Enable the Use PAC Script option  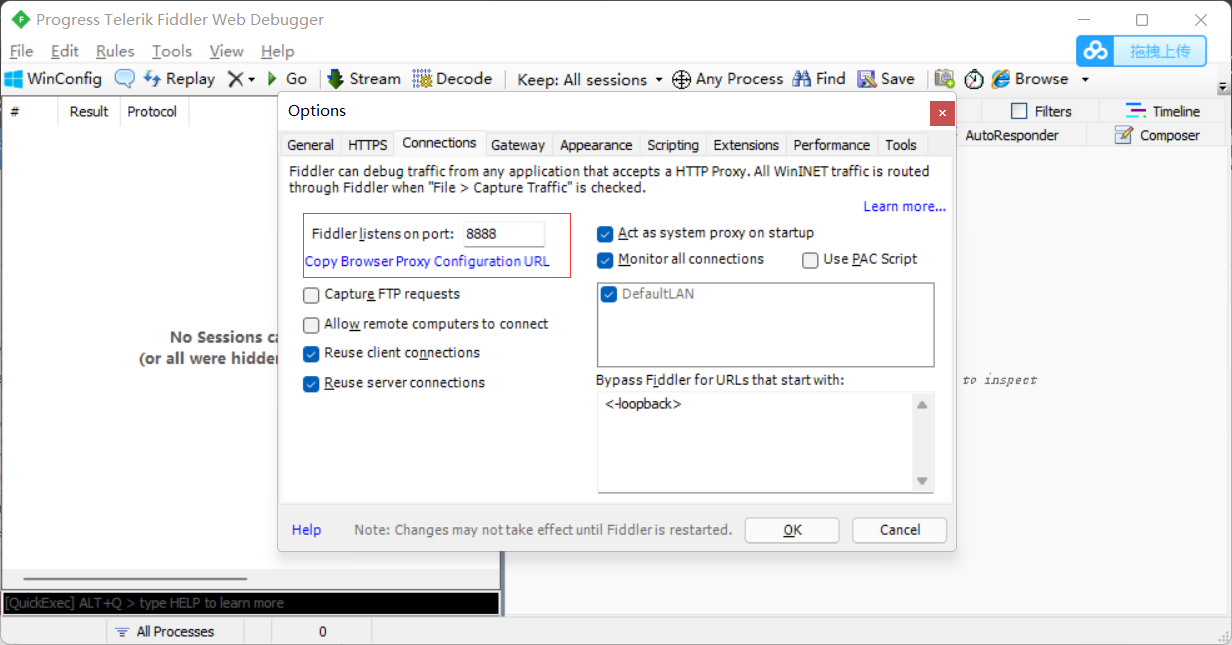811,260
